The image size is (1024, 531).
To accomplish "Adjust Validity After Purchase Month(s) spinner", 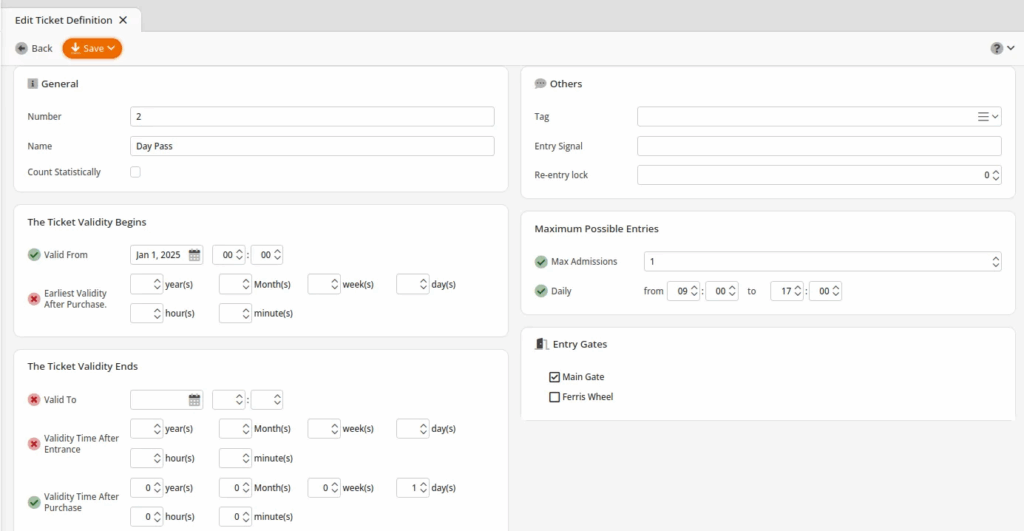I will (x=246, y=488).
